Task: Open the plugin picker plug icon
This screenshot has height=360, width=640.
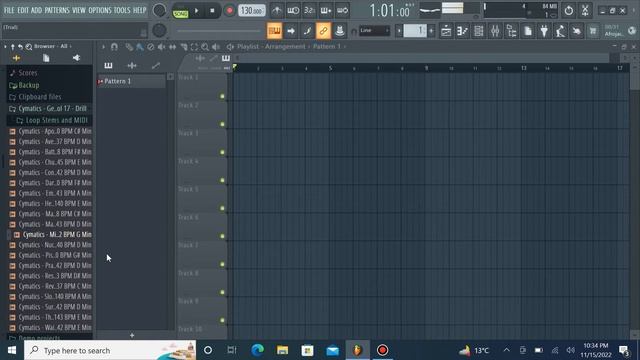Action: click(x=544, y=31)
